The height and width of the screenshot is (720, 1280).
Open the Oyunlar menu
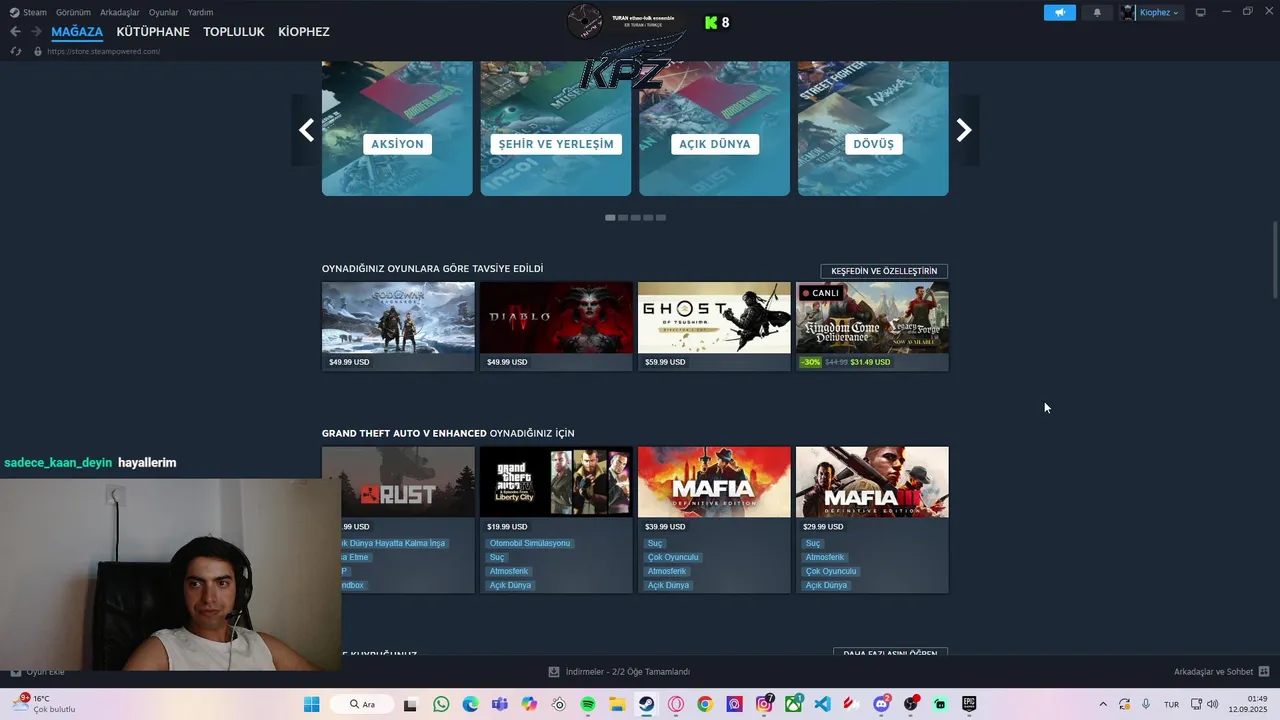164,12
